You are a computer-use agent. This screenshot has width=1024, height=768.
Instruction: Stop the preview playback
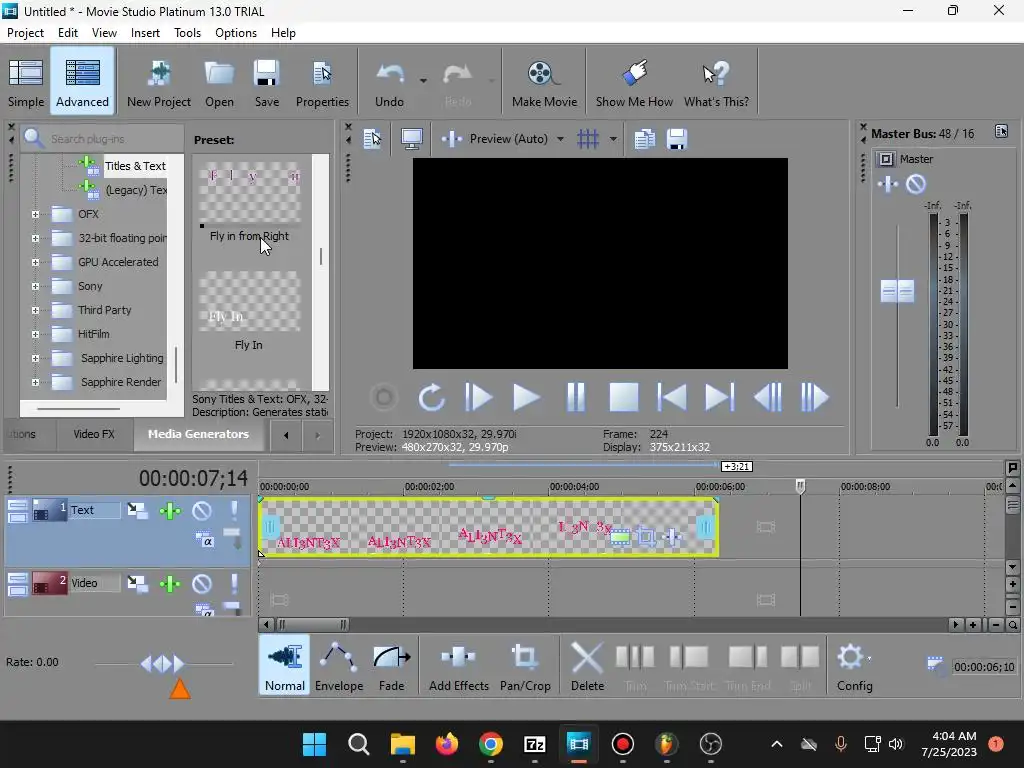624,397
